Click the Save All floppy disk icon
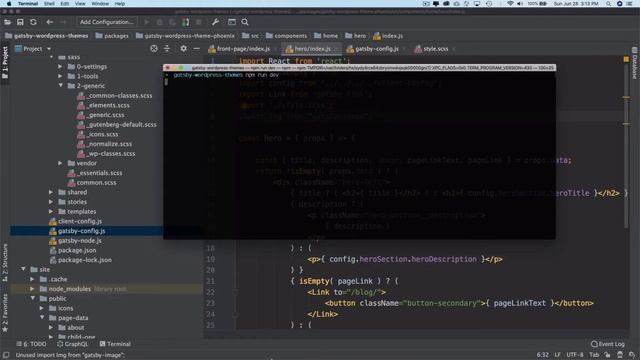640x360 pixels. 20,22
